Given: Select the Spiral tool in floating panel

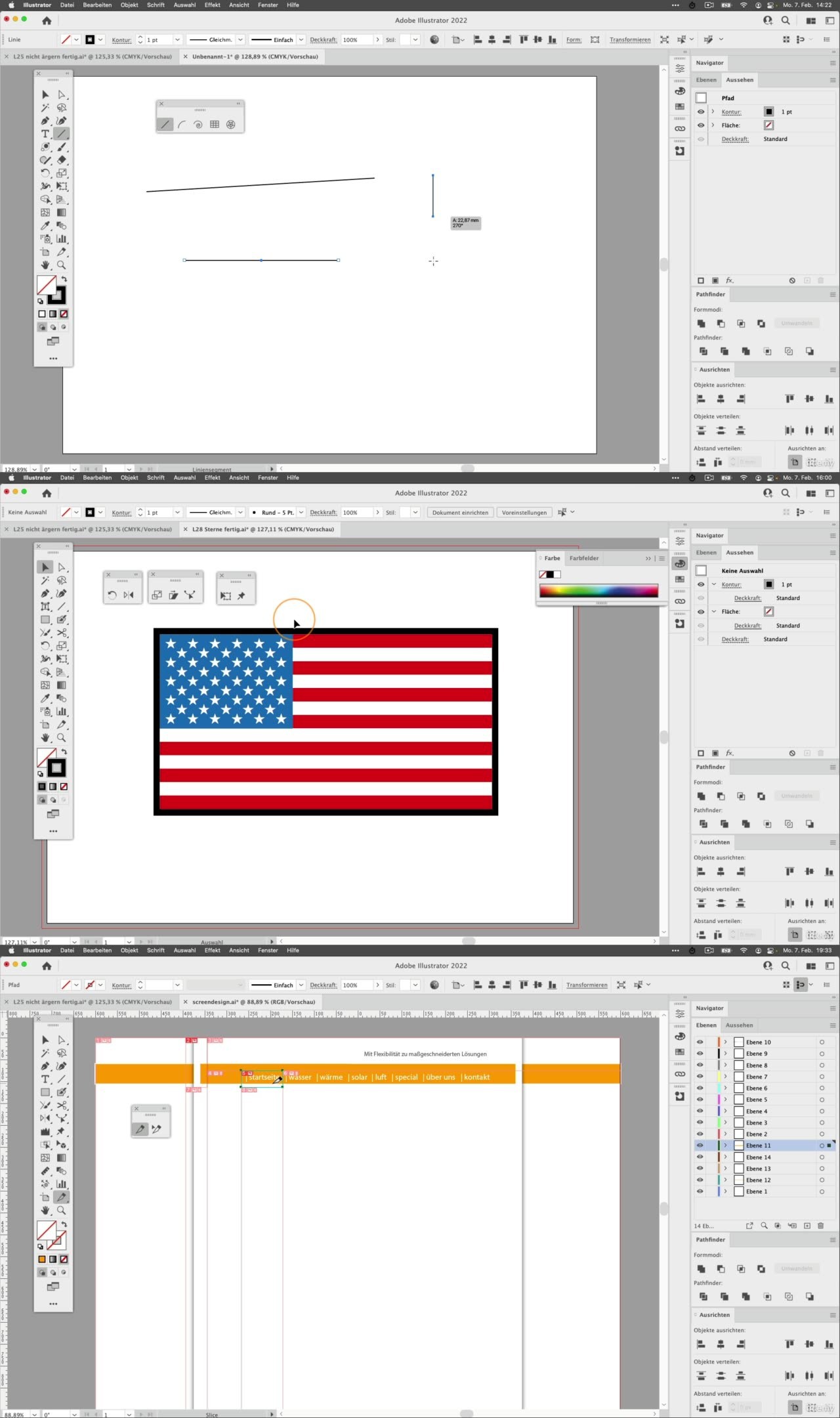Looking at the screenshot, I should [198, 125].
